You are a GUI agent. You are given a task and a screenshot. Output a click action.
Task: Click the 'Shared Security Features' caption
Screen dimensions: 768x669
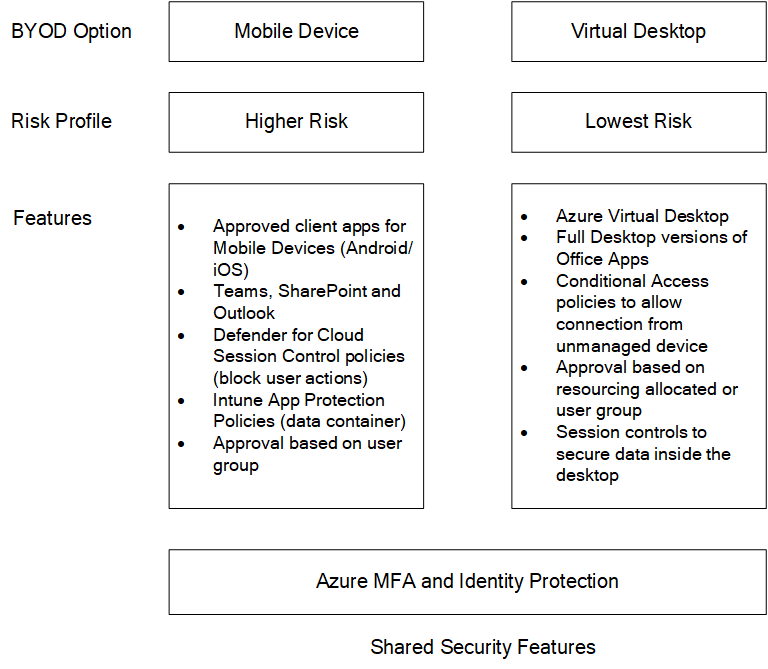tap(483, 647)
